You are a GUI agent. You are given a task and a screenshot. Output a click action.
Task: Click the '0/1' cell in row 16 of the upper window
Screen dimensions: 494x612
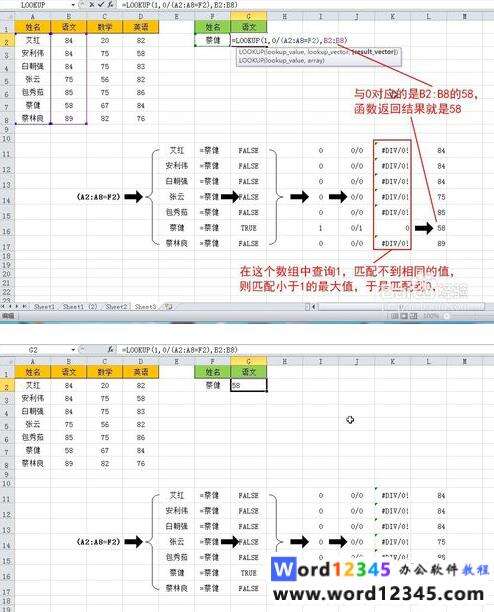click(357, 228)
